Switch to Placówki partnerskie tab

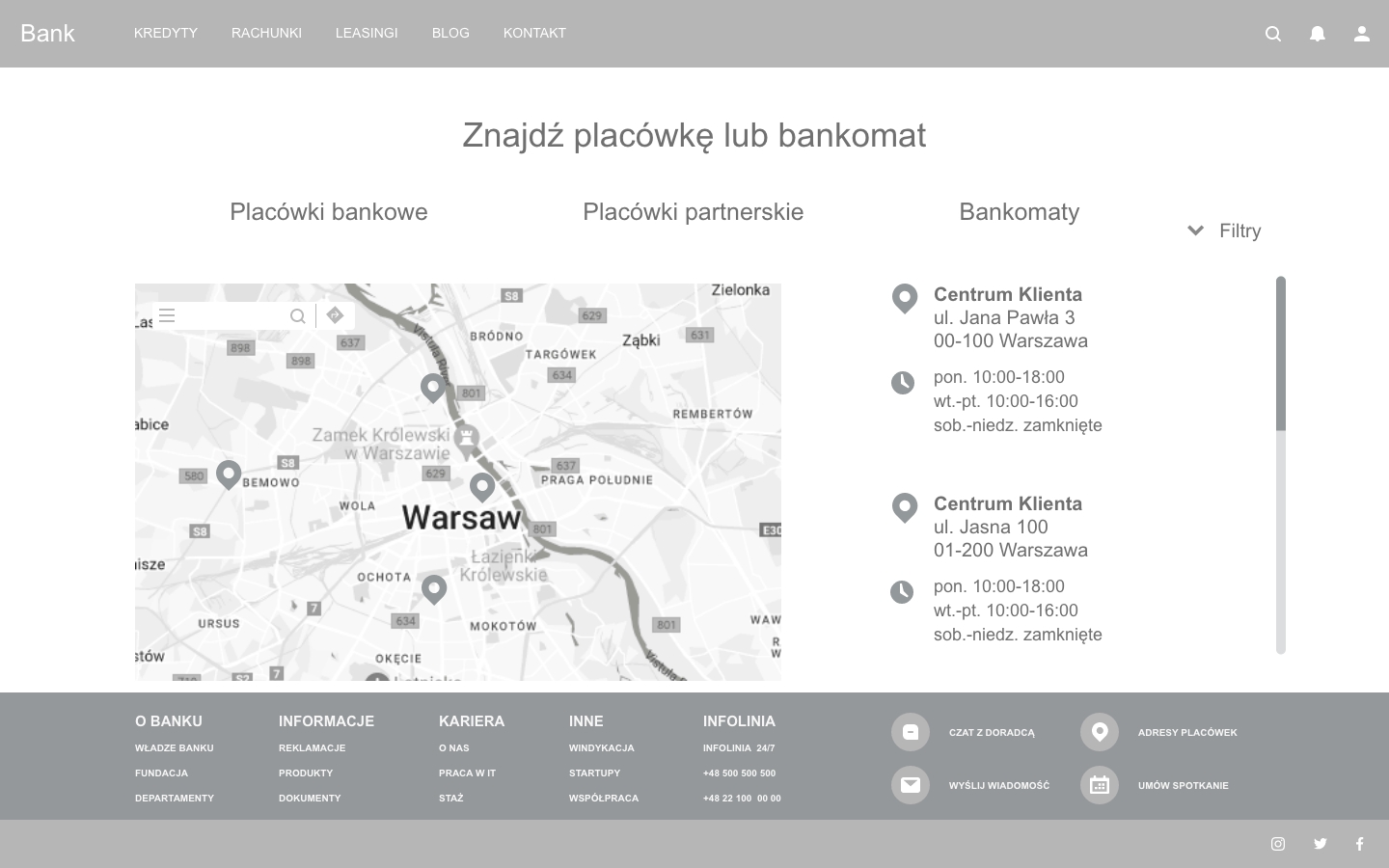click(x=693, y=212)
